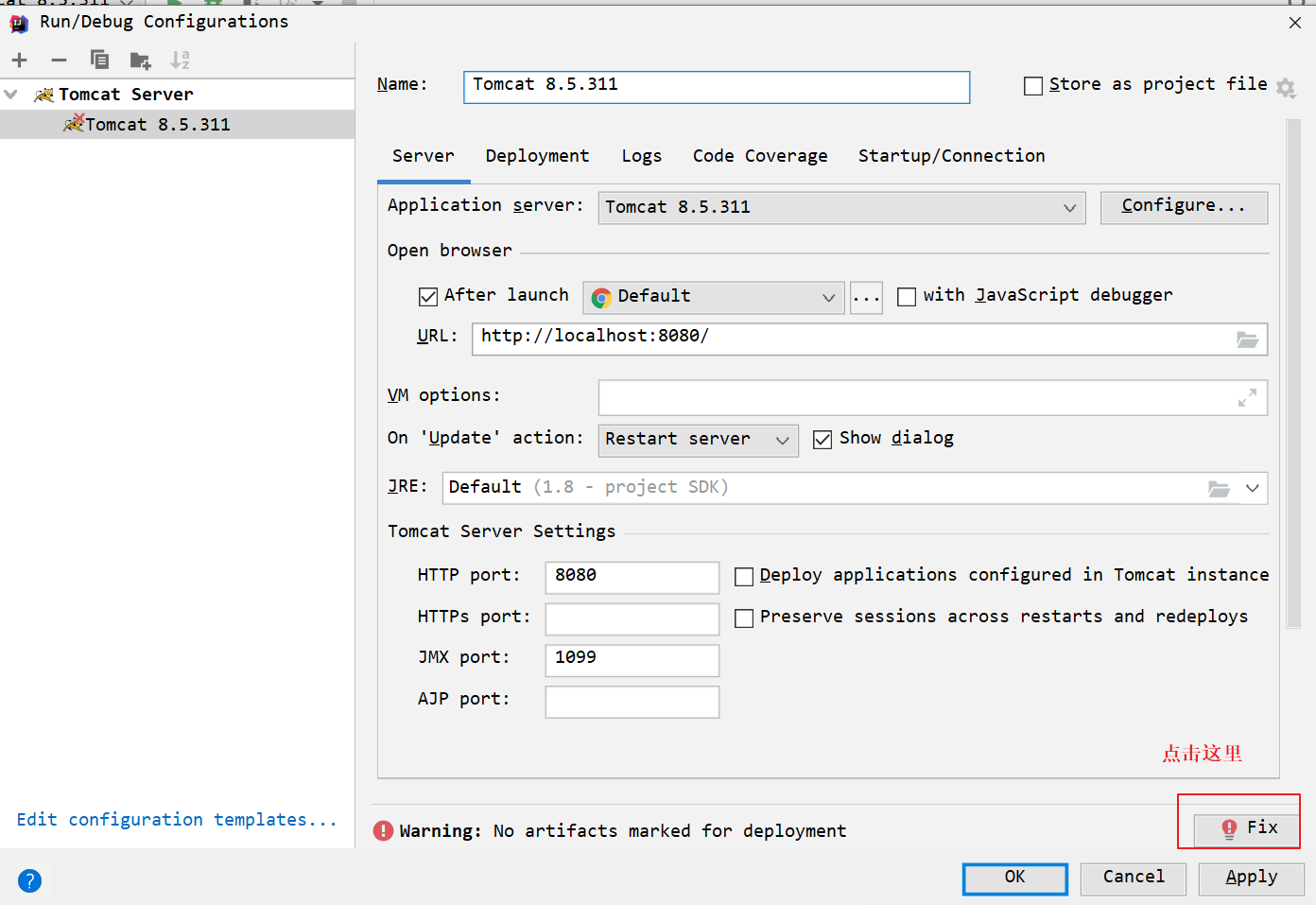This screenshot has height=905, width=1316.
Task: Enable with JavaScript debugger option
Action: (x=907, y=297)
